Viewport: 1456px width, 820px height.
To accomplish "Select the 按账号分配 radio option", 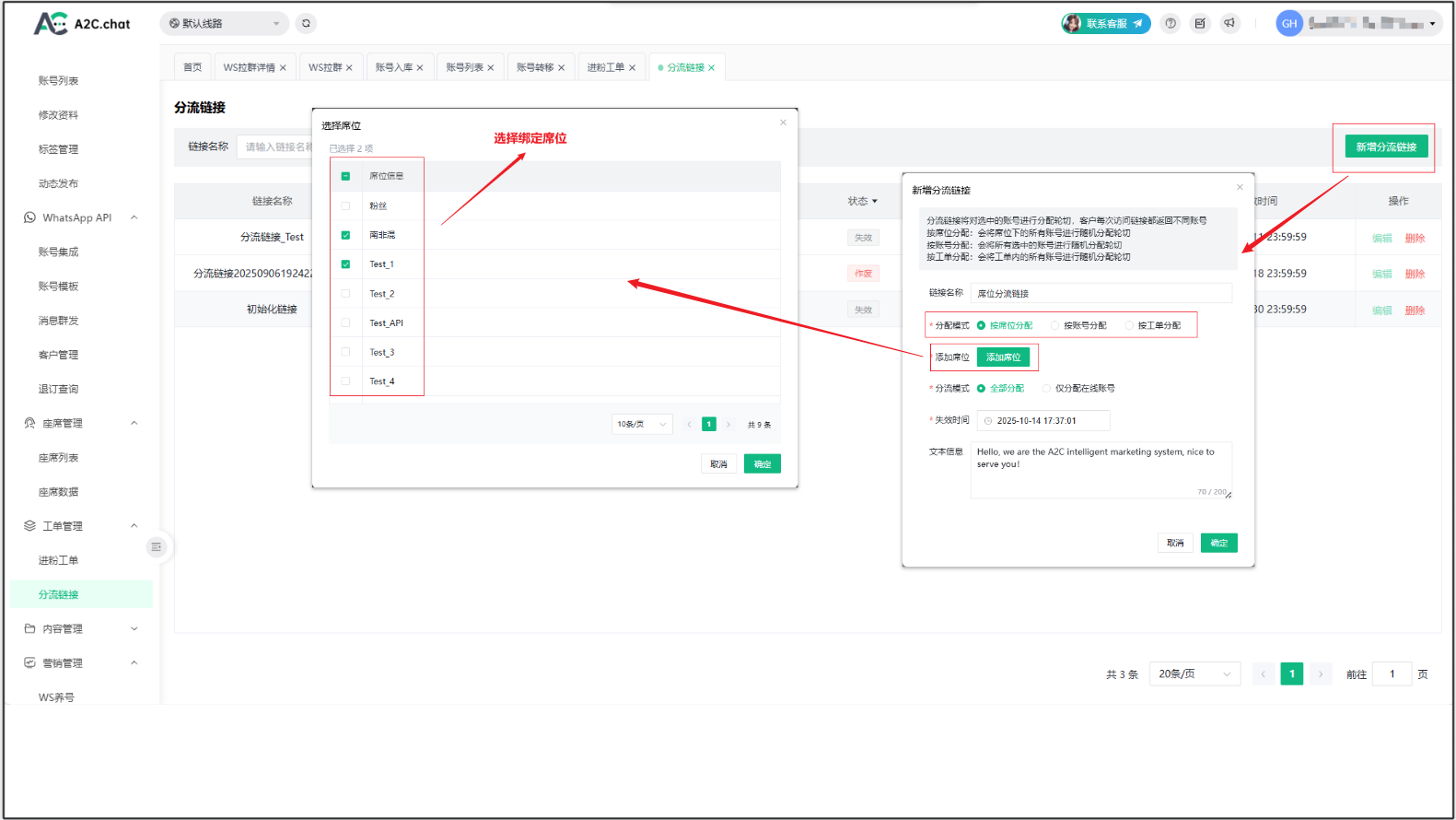I will tap(1055, 325).
